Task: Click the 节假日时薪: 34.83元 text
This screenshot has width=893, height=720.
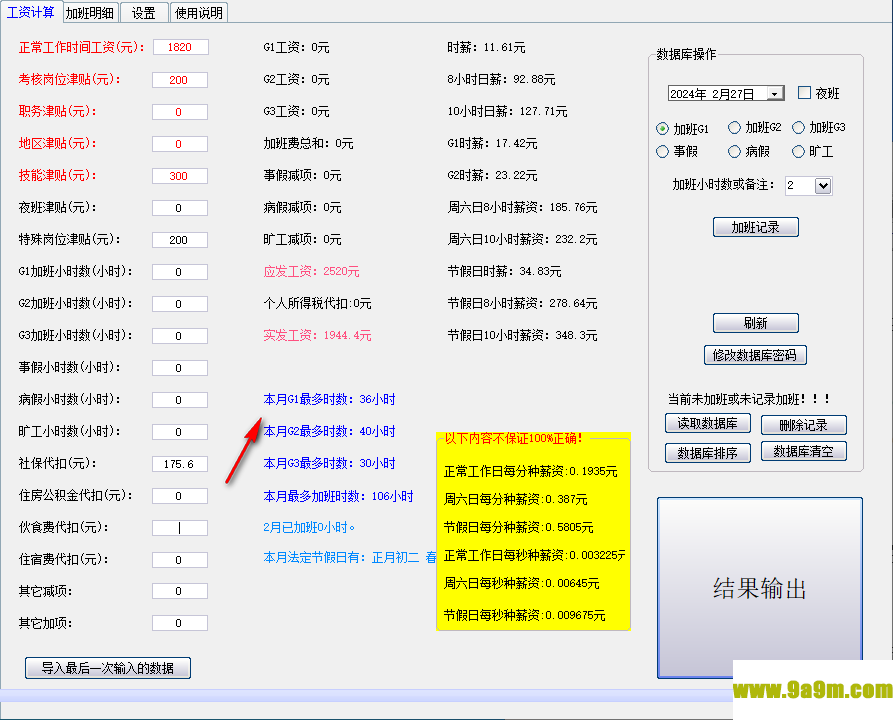Action: 504,271
